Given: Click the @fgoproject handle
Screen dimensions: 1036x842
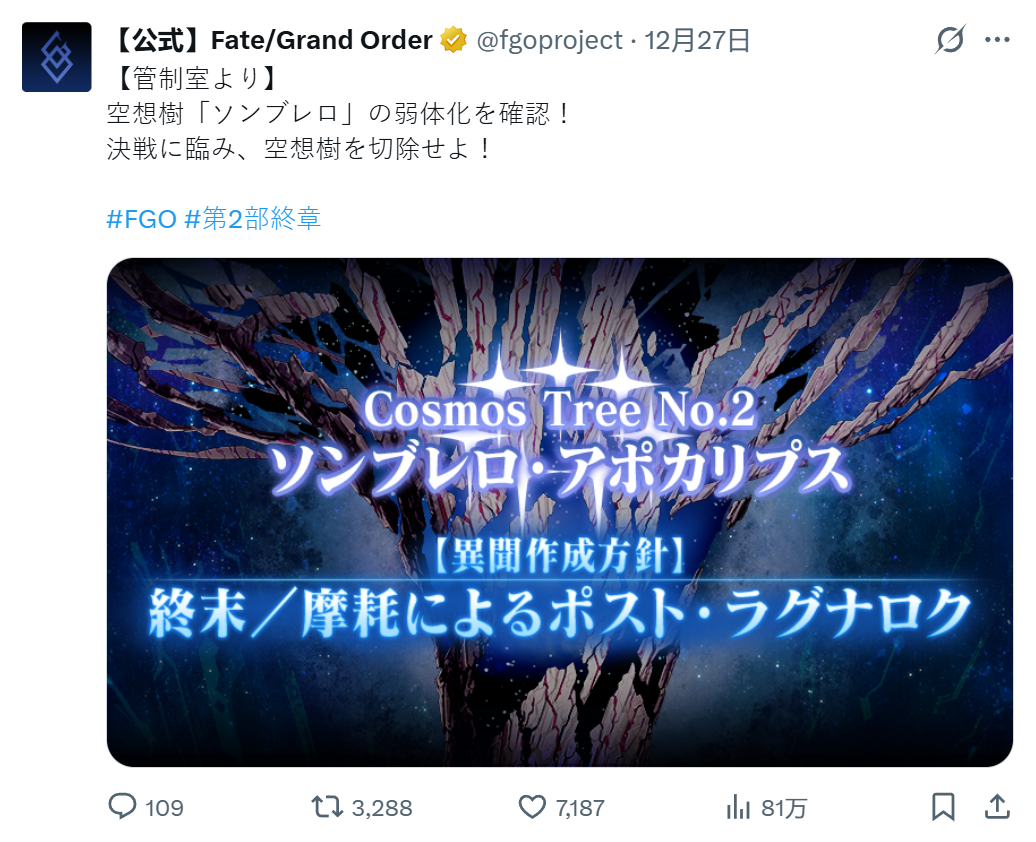Looking at the screenshot, I should point(549,40).
